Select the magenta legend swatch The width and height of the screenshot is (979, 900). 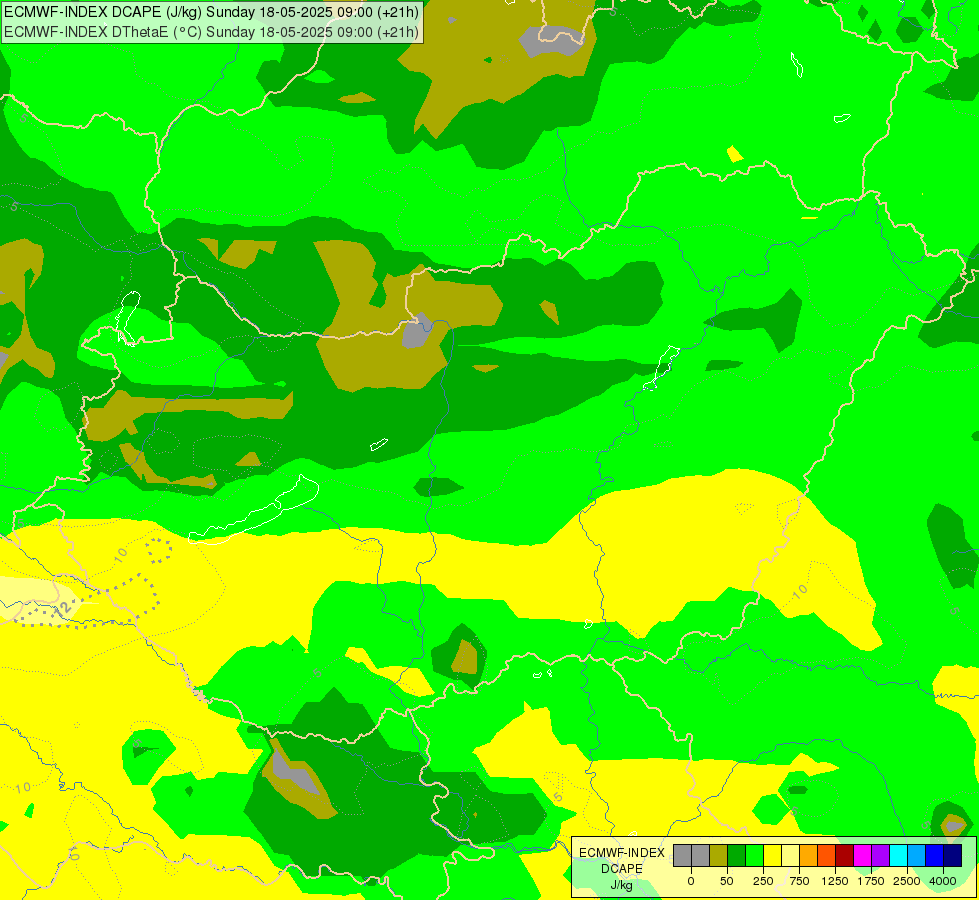click(x=862, y=856)
